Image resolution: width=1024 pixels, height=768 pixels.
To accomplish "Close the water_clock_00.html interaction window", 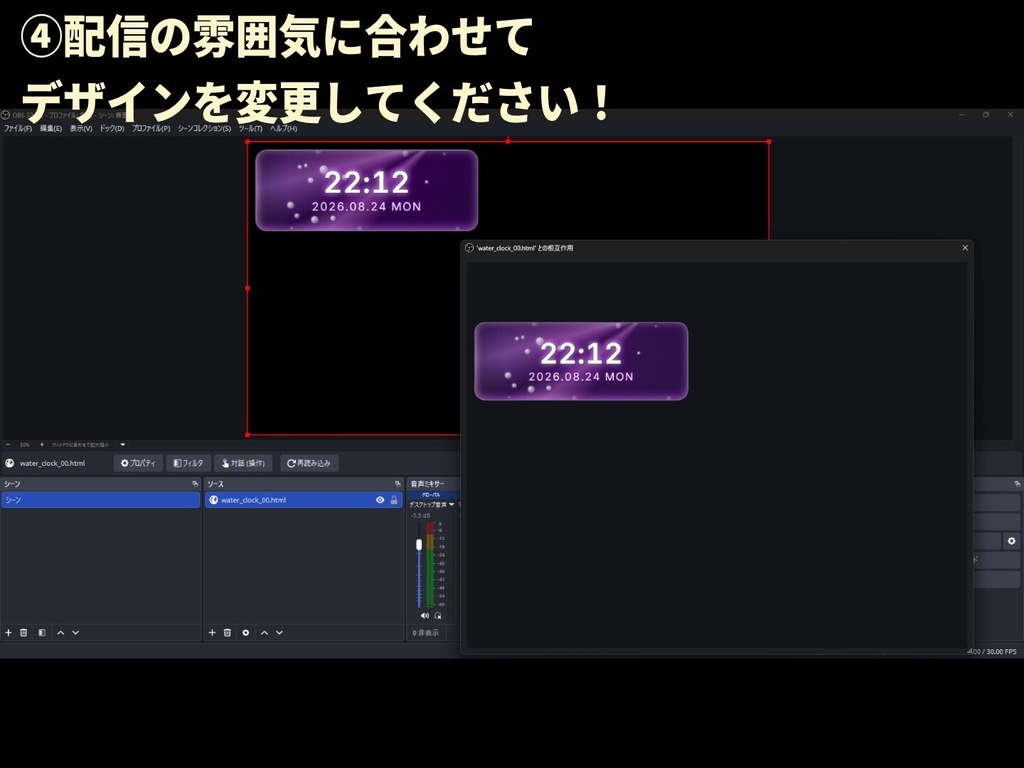I will [x=965, y=248].
